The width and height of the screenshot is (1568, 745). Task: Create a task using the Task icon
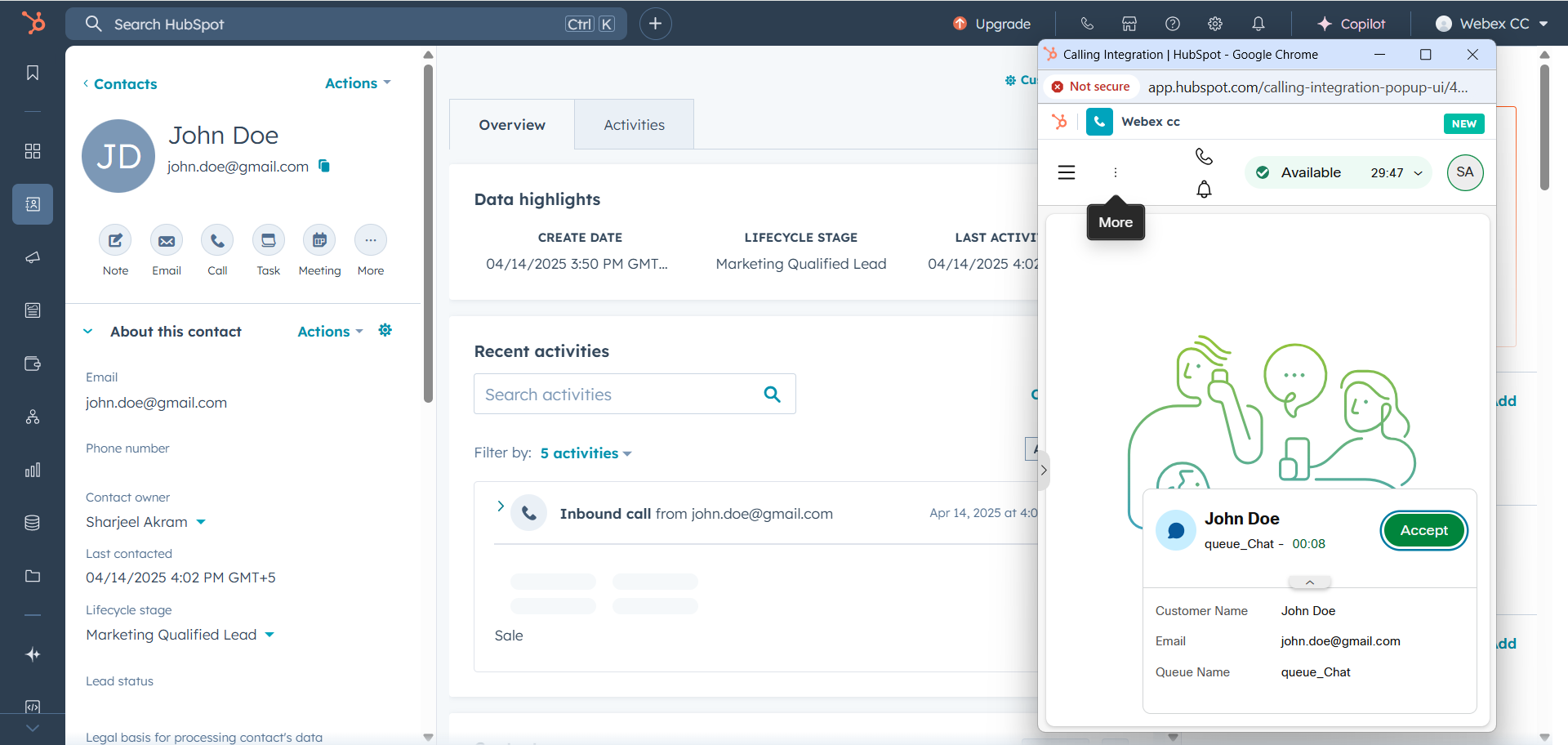coord(268,240)
